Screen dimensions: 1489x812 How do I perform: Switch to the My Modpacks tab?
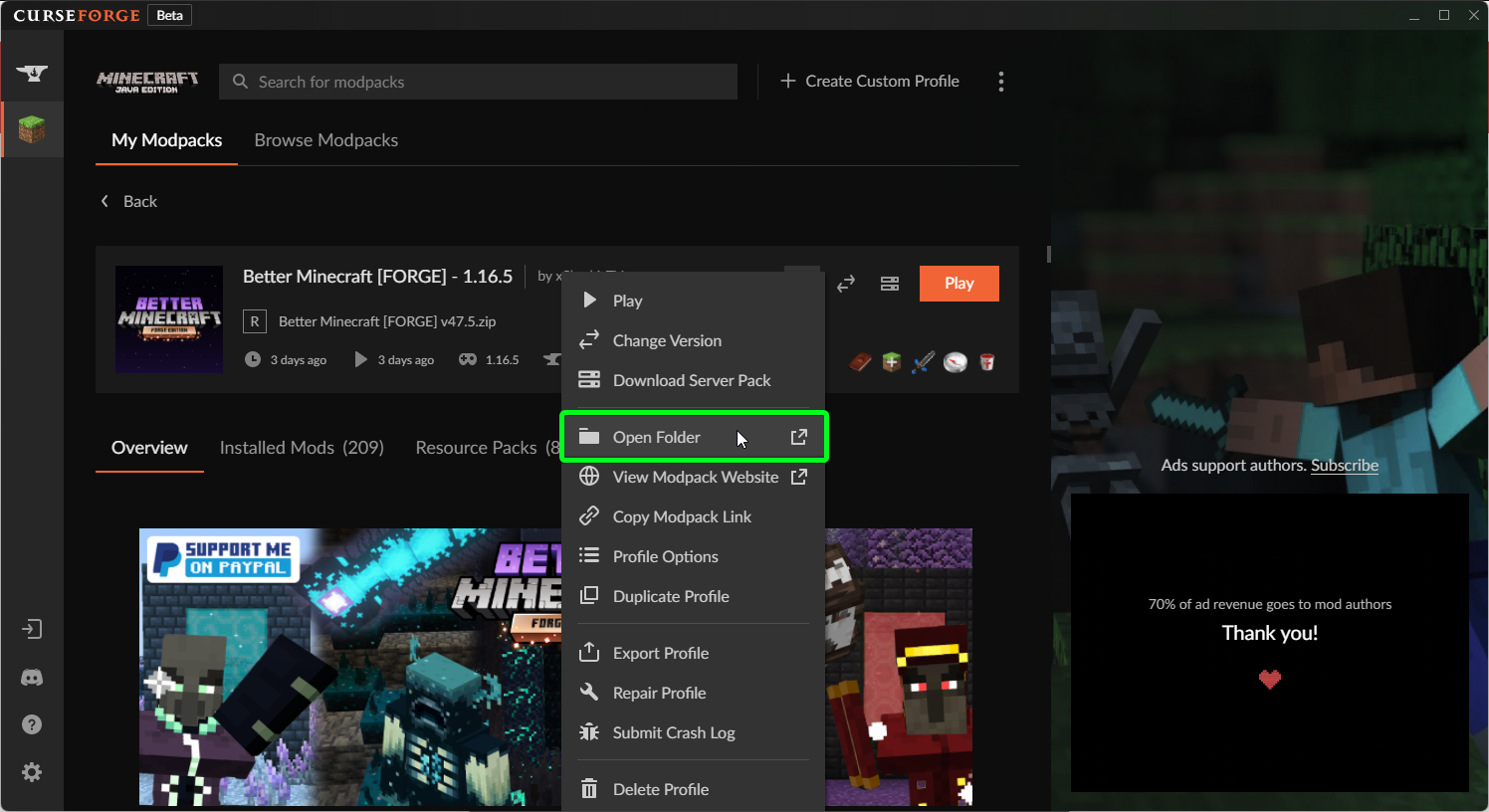pyautogui.click(x=166, y=140)
